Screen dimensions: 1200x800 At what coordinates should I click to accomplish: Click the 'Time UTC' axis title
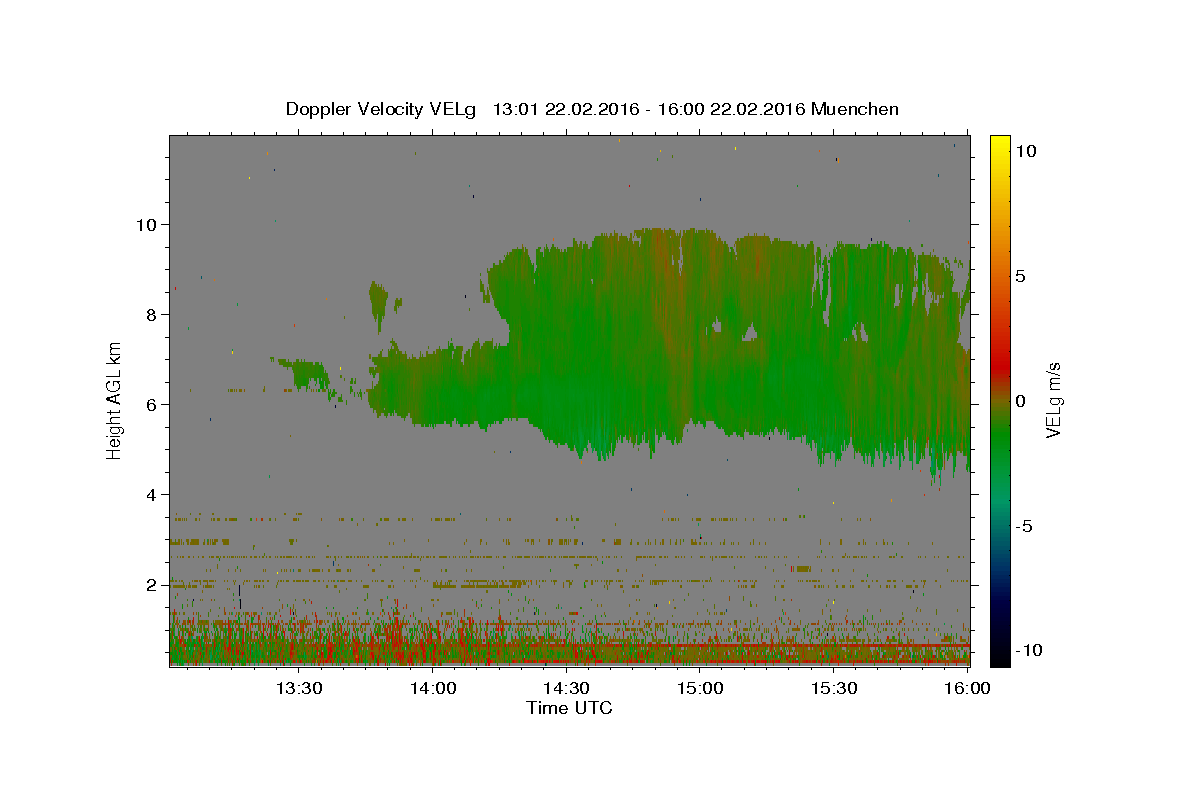[569, 708]
